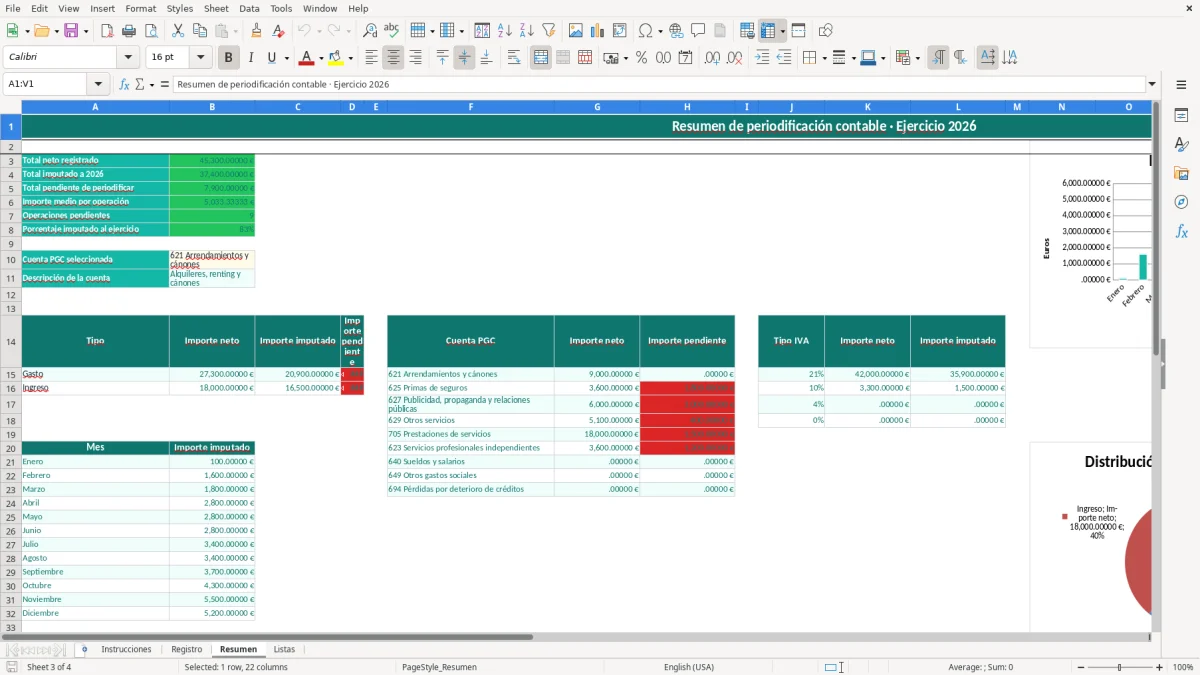Screen dimensions: 1200x675
Task: Expand the Name Box dropdown
Action: tap(98, 85)
